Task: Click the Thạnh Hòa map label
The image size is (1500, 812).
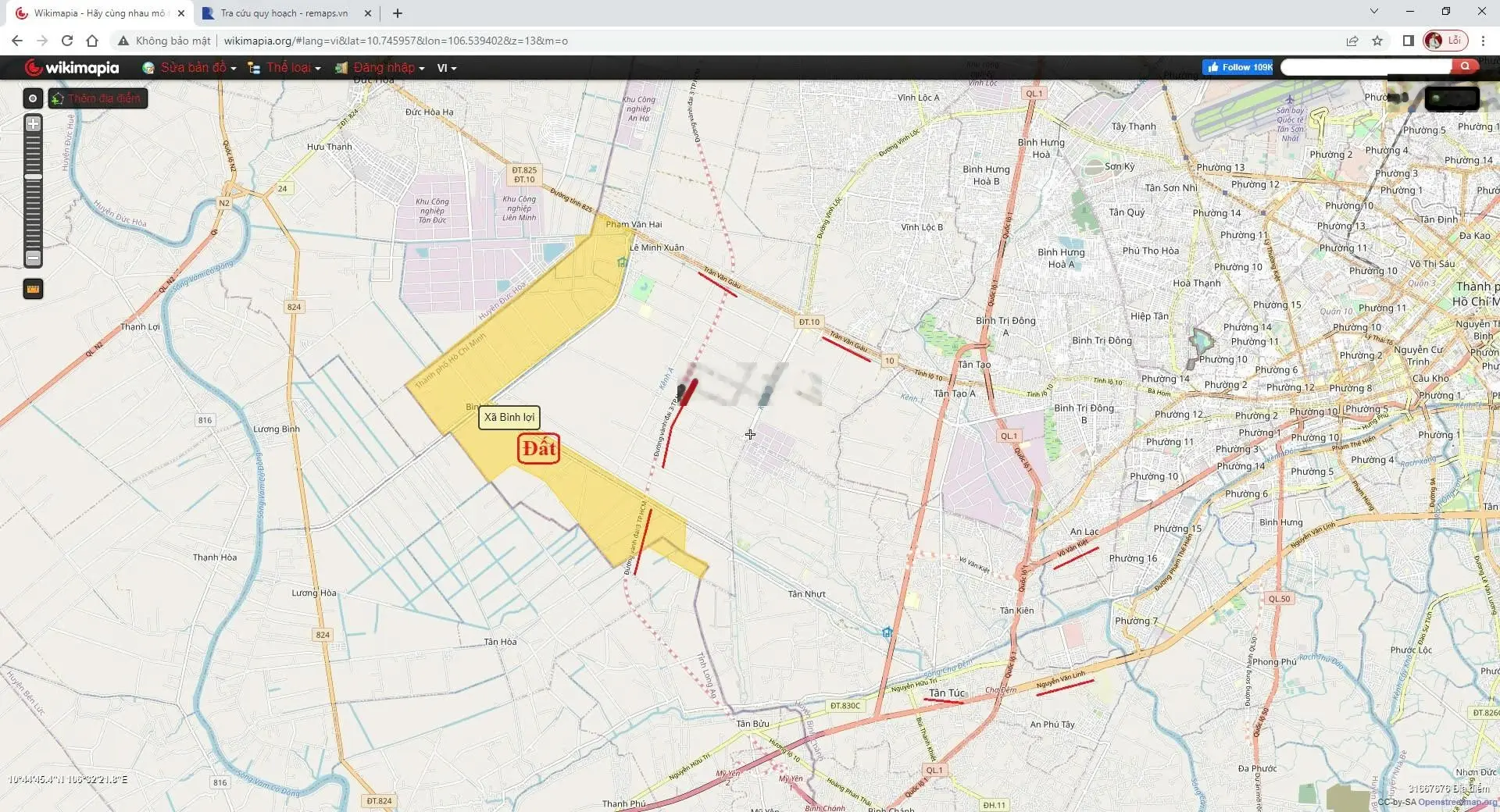Action: (x=215, y=557)
